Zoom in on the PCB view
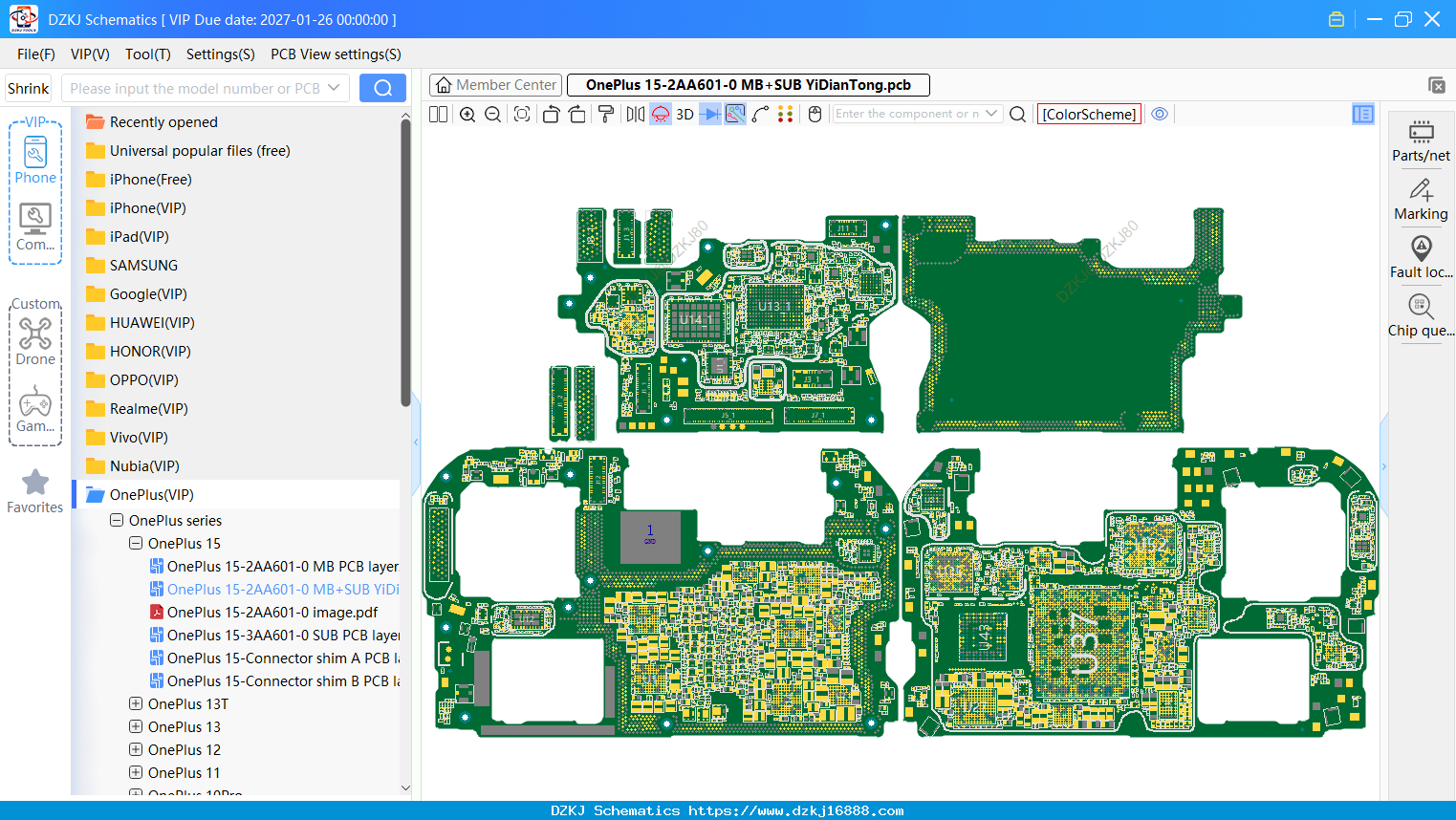The width and height of the screenshot is (1456, 820). [467, 114]
